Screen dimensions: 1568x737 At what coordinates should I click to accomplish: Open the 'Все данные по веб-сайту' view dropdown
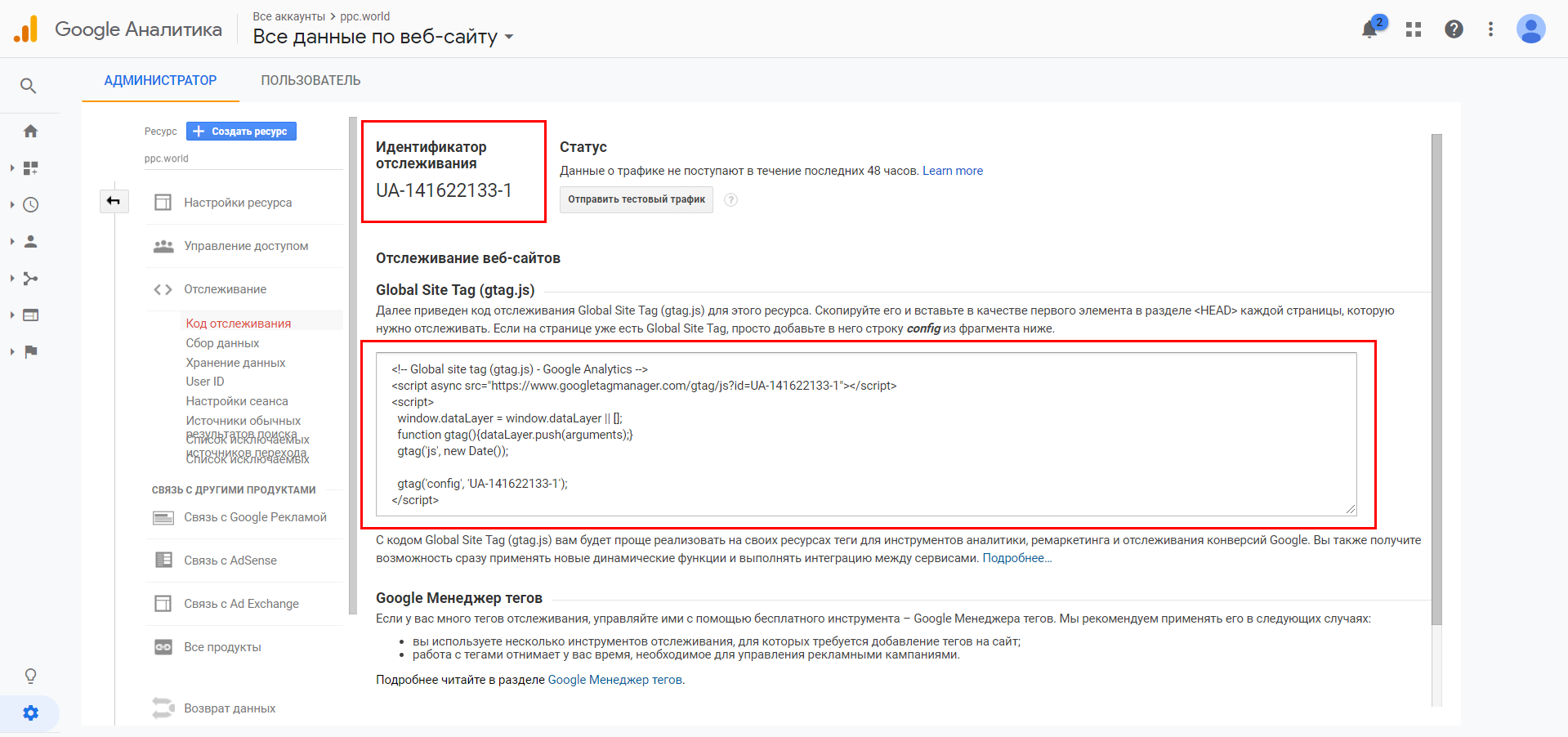click(382, 37)
